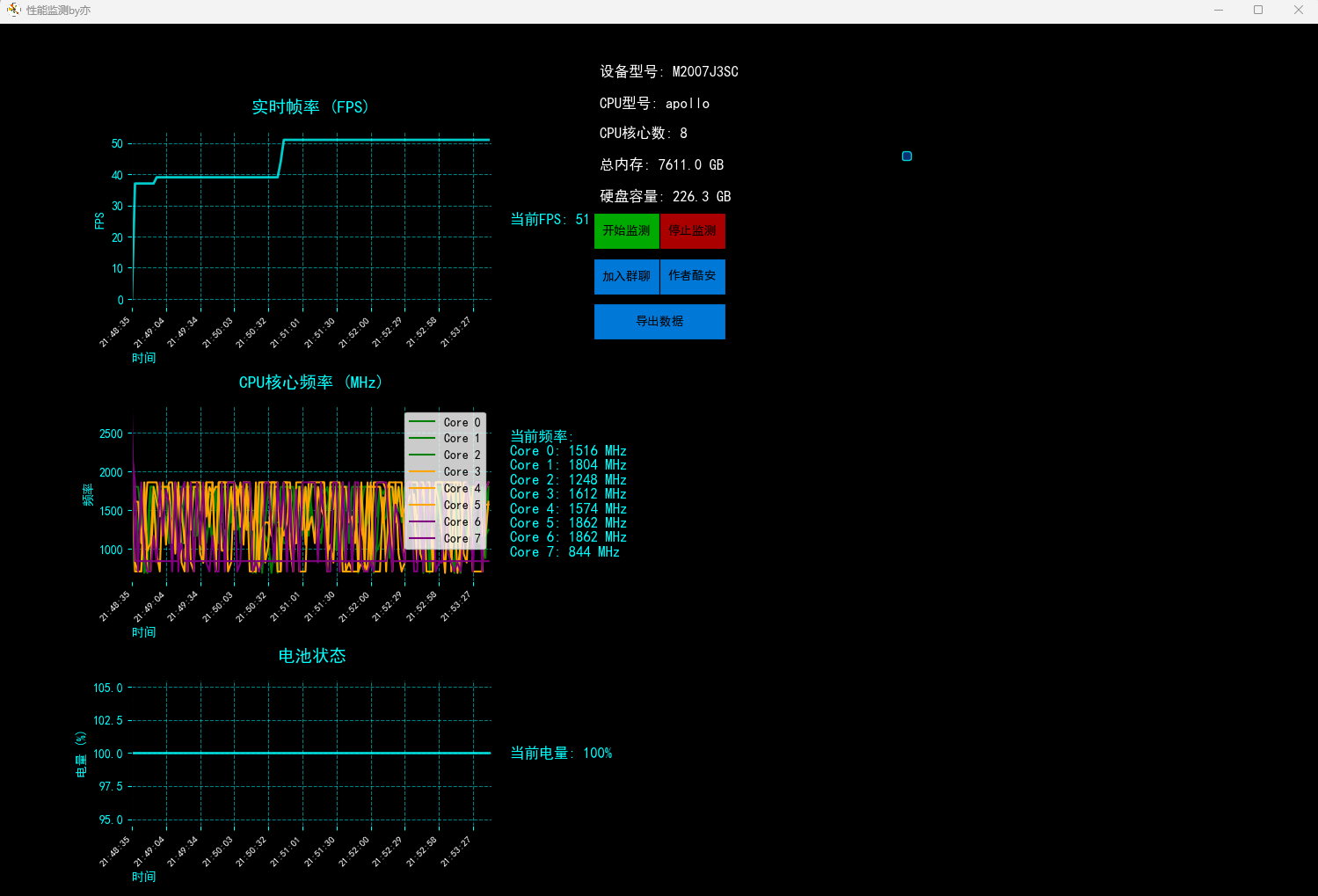Screen dimensions: 1318x896
Task: Click the 当前频率 heading
Action: click(541, 436)
